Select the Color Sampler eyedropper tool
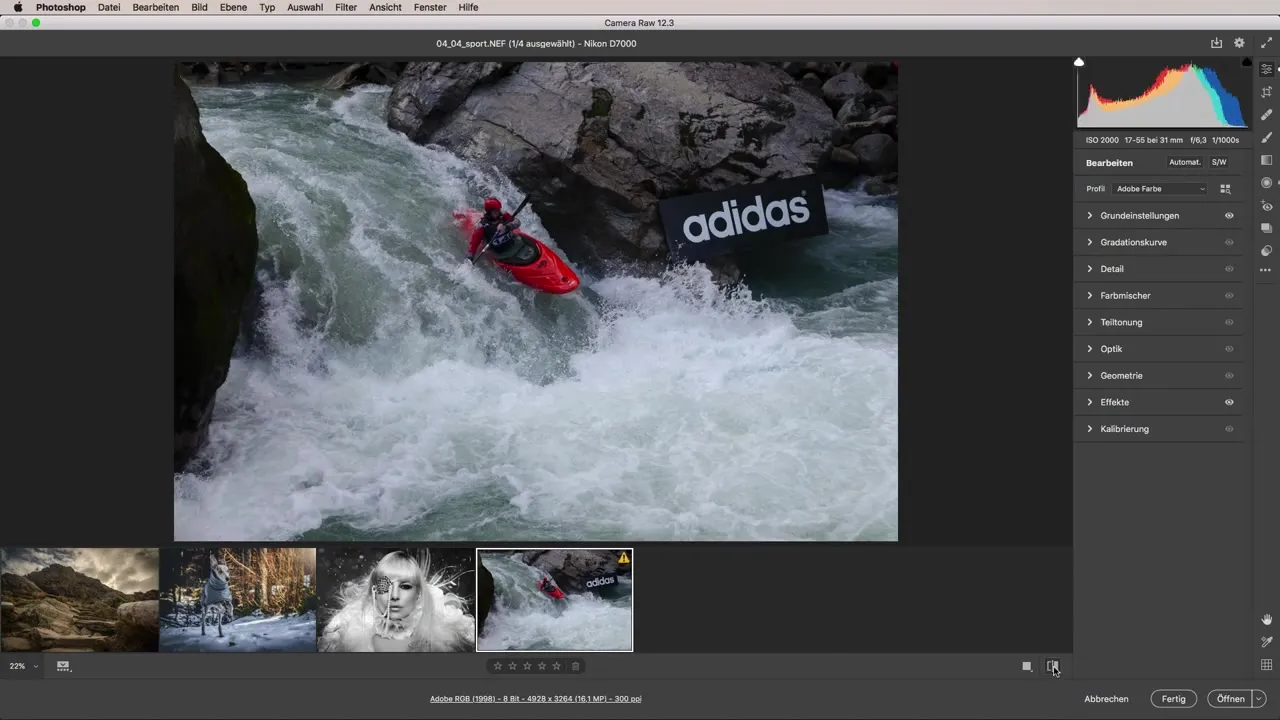 (x=1266, y=642)
